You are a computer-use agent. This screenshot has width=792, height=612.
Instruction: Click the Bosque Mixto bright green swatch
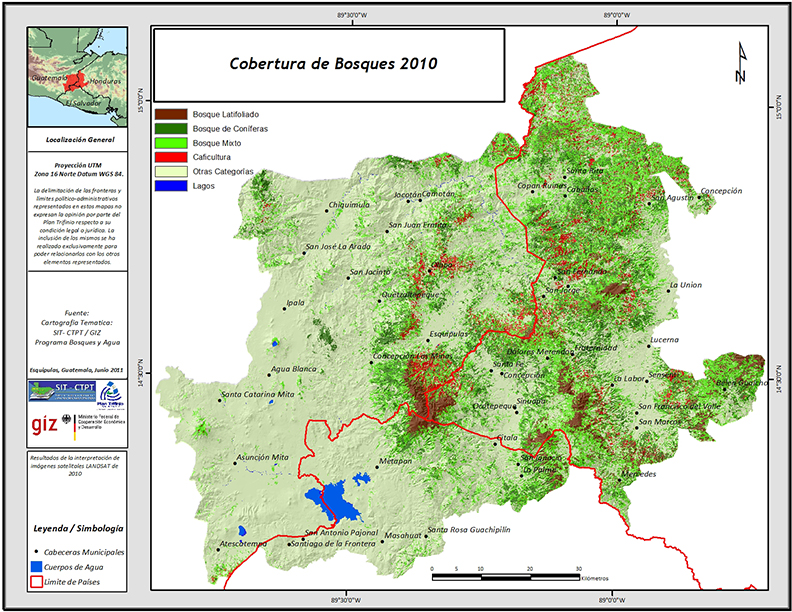171,144
